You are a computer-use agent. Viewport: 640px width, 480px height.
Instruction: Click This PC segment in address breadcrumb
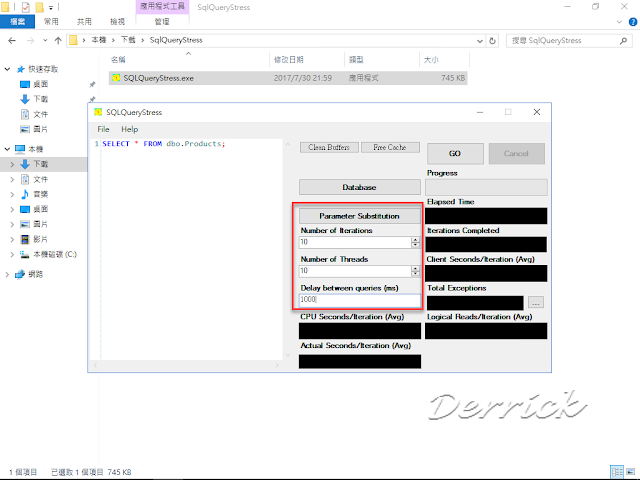point(99,40)
